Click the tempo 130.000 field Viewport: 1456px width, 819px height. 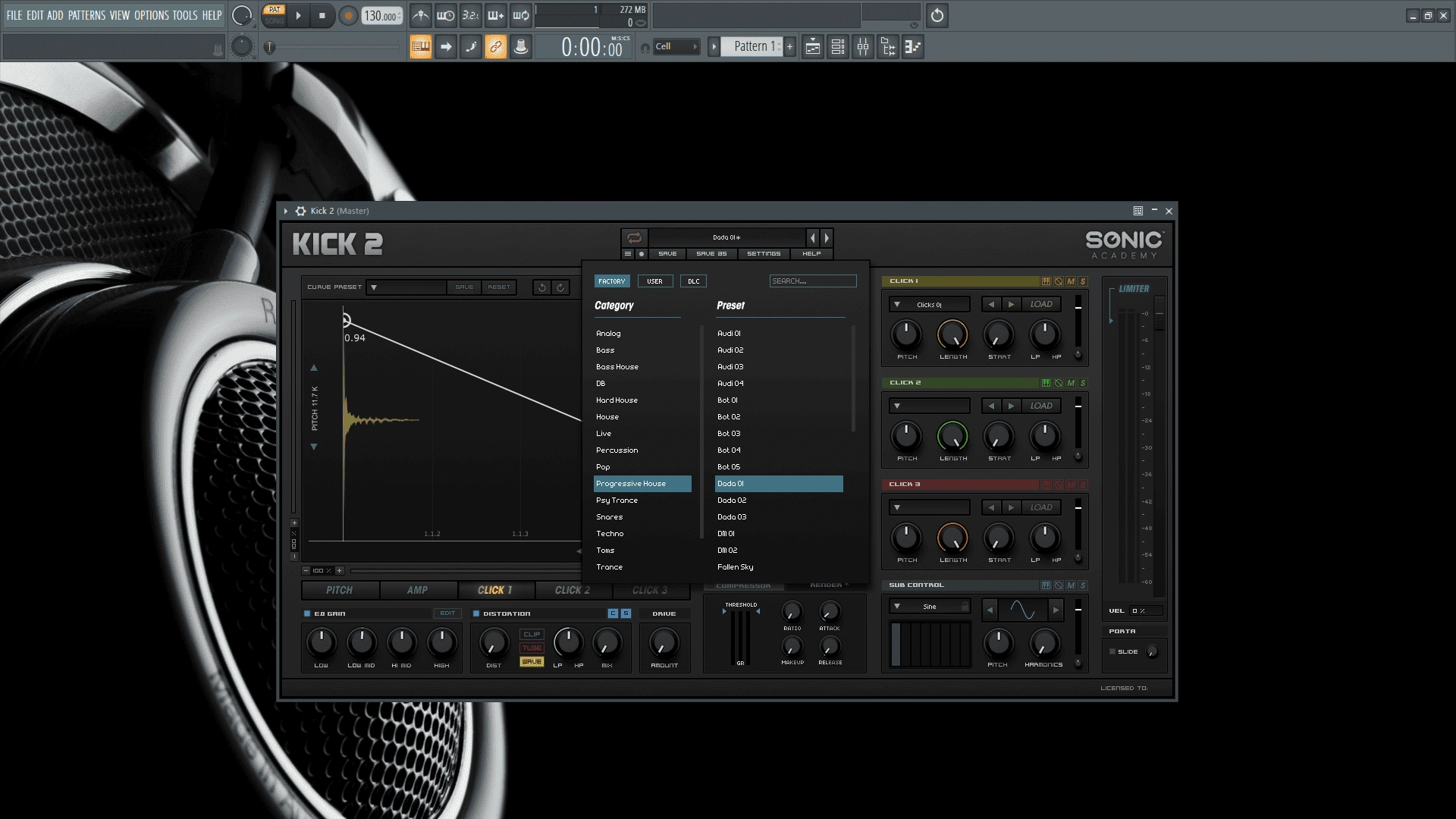click(x=382, y=16)
